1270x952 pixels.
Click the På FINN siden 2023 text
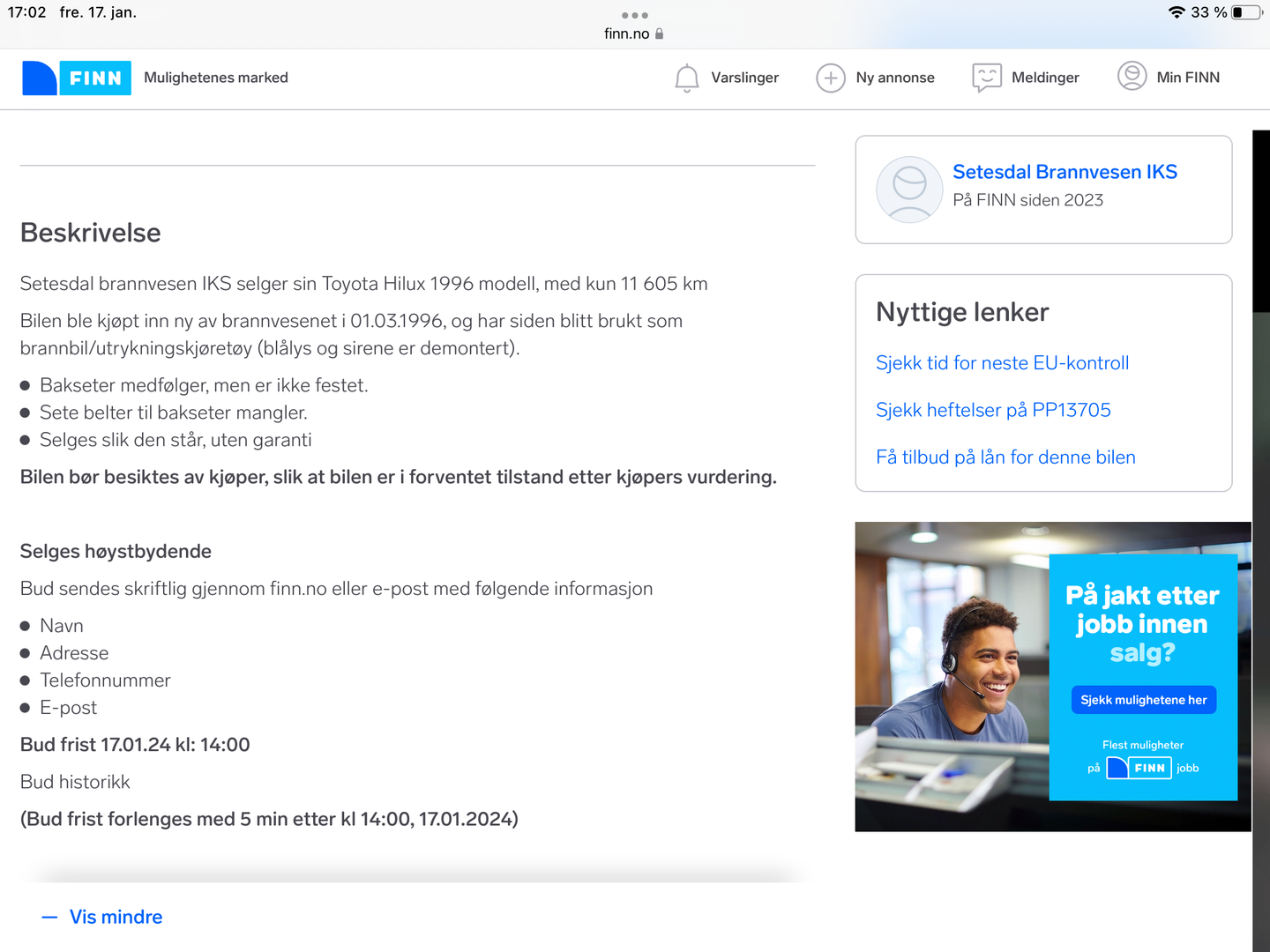[1027, 200]
